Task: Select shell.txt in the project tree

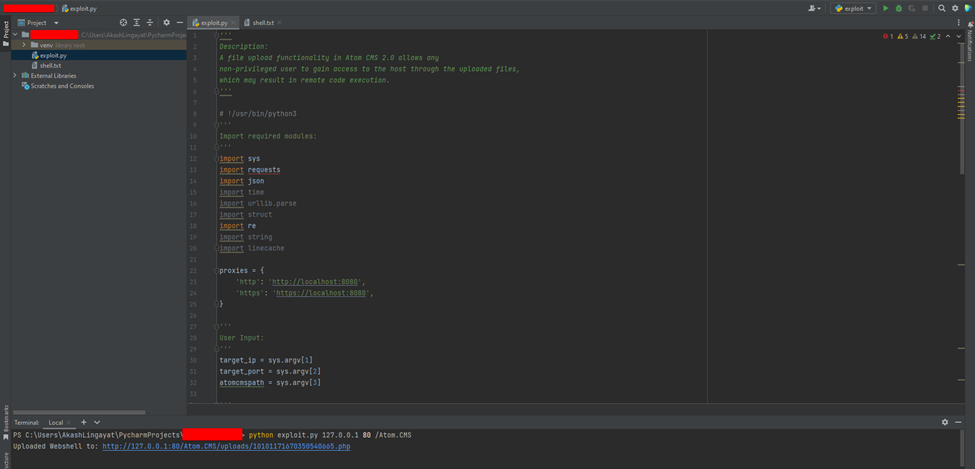Action: pyautogui.click(x=50, y=65)
